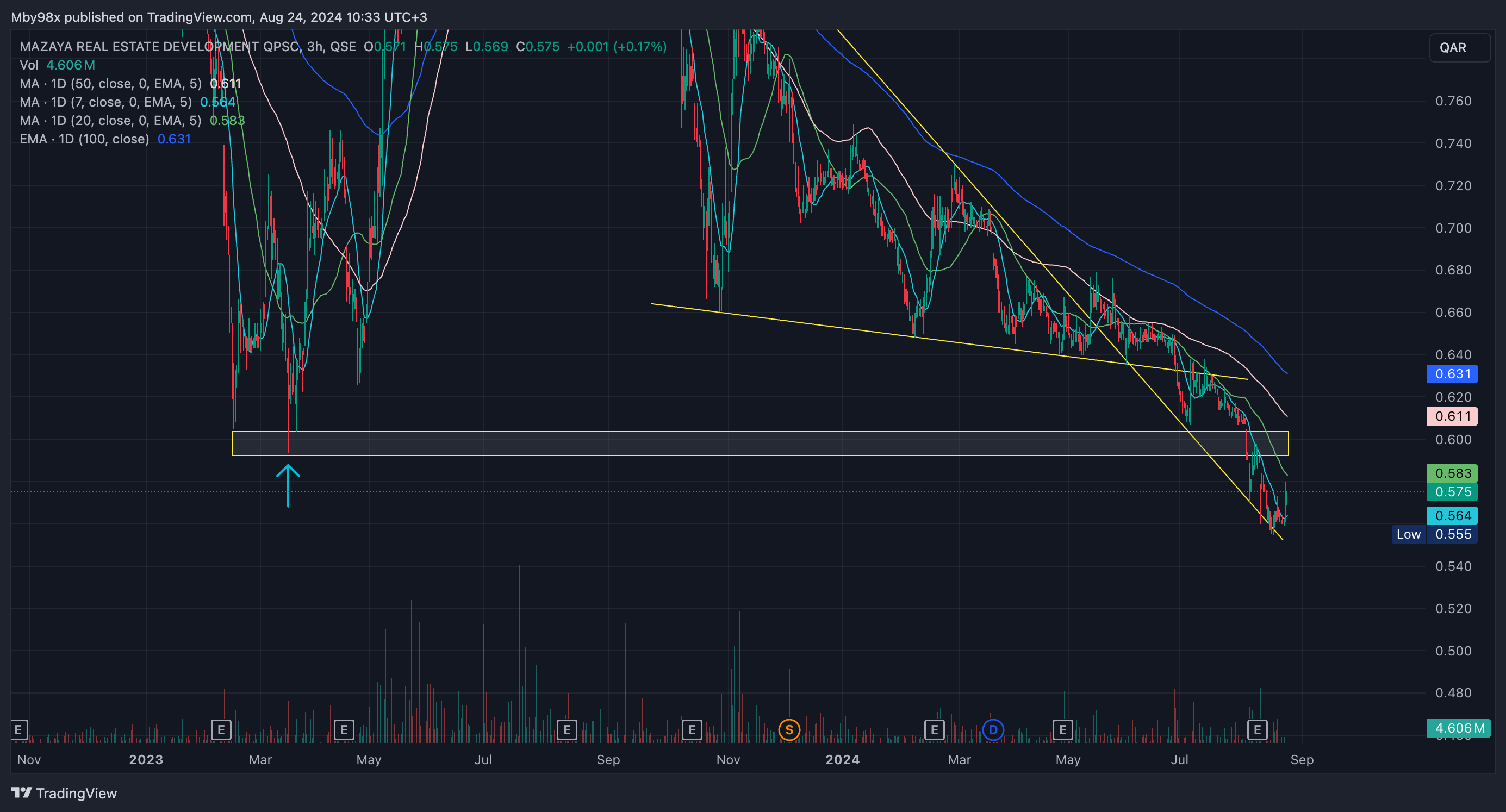This screenshot has width=1506, height=812.
Task: Select the EMA 1D 100 close legend line
Action: click(x=105, y=139)
